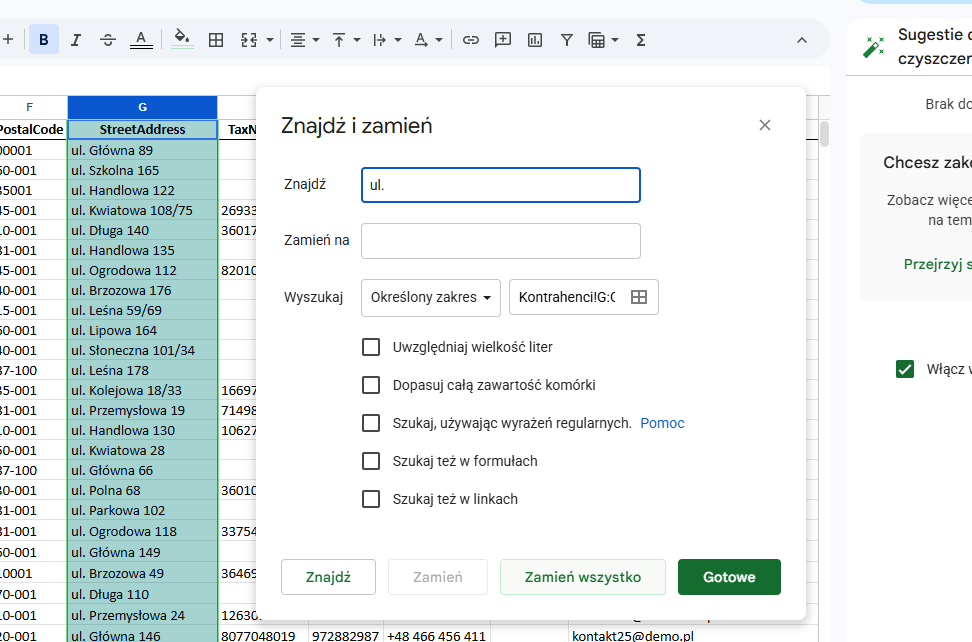The image size is (972, 642).
Task: Click range field Kontrahenci!G:G
Action: tap(567, 297)
